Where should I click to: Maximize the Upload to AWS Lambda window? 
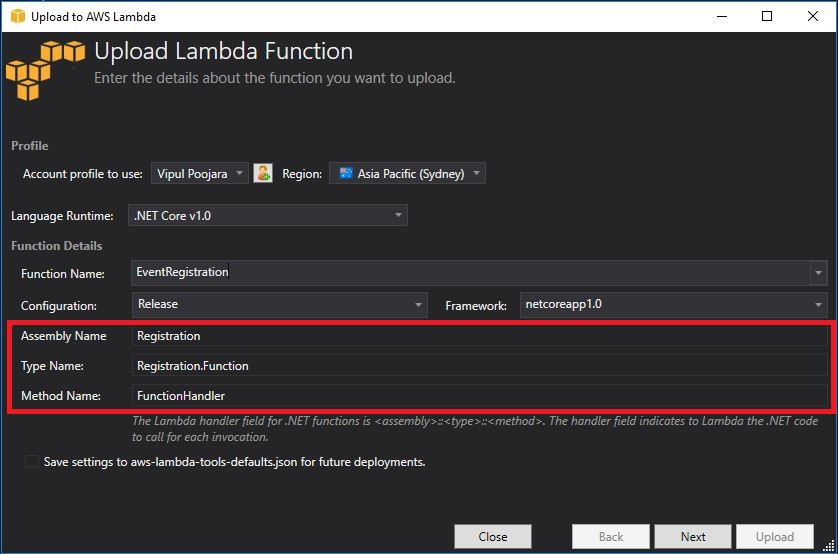pyautogui.click(x=767, y=17)
